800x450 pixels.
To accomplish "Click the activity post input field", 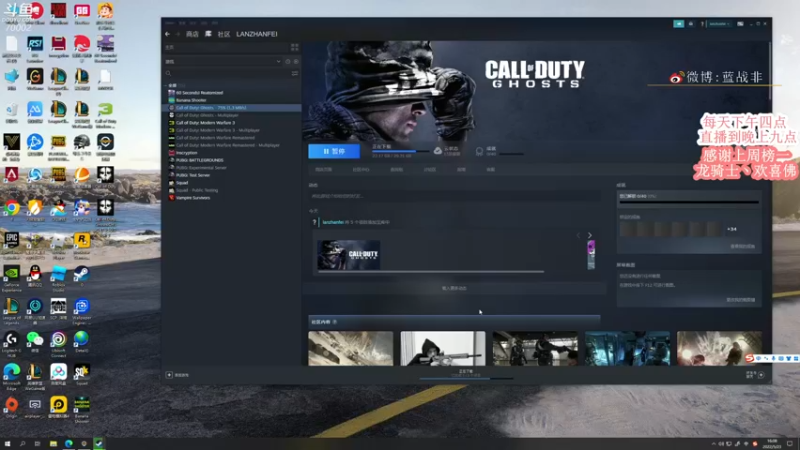I will pos(454,196).
